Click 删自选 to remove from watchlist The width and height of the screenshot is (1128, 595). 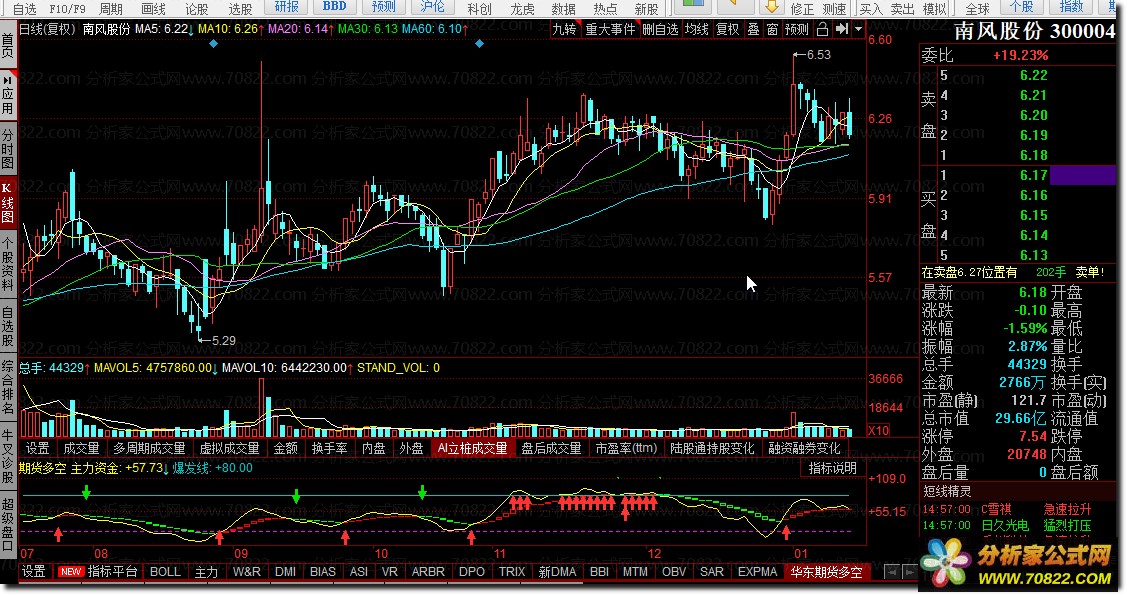[x=660, y=29]
